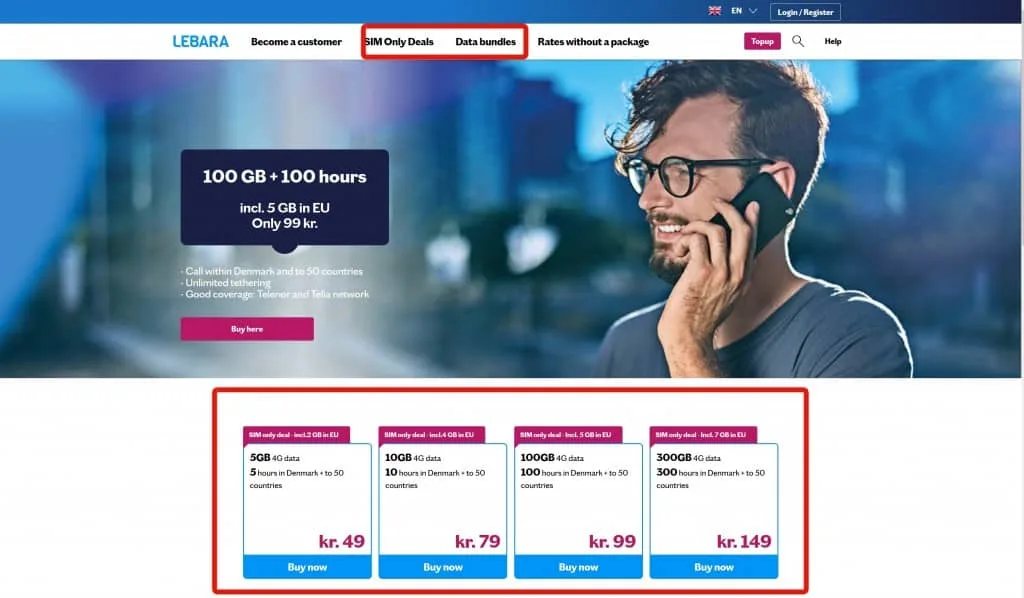Click the 100 GB + 100 hours promo box
The image size is (1024, 598).
coord(285,197)
